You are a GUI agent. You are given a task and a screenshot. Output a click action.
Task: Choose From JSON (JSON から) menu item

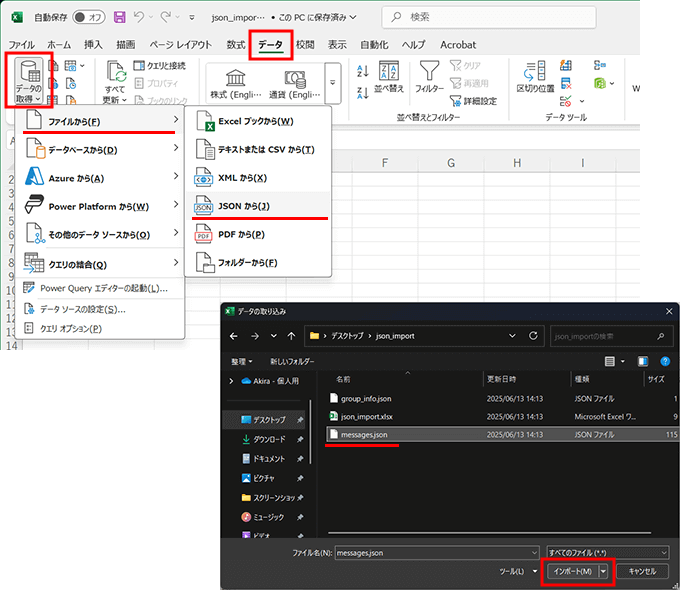[258, 206]
